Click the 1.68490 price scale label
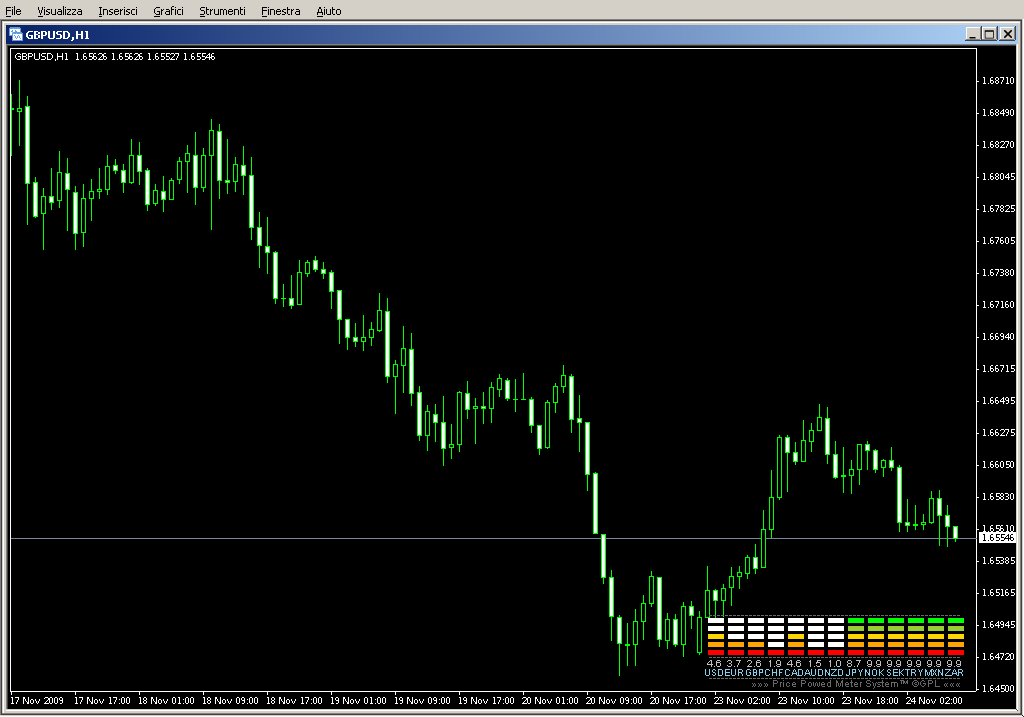Viewport: 1024px width, 717px height. [999, 113]
